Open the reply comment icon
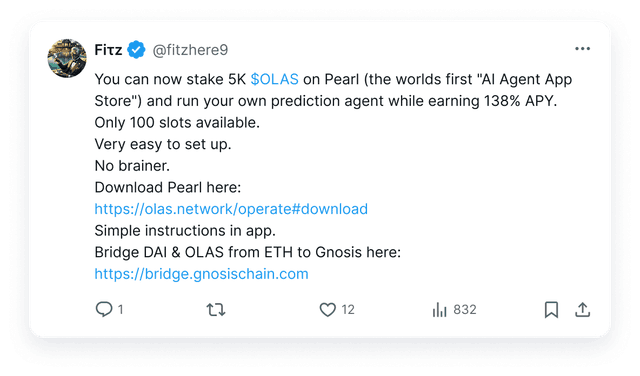This screenshot has height=376, width=640. [x=104, y=309]
